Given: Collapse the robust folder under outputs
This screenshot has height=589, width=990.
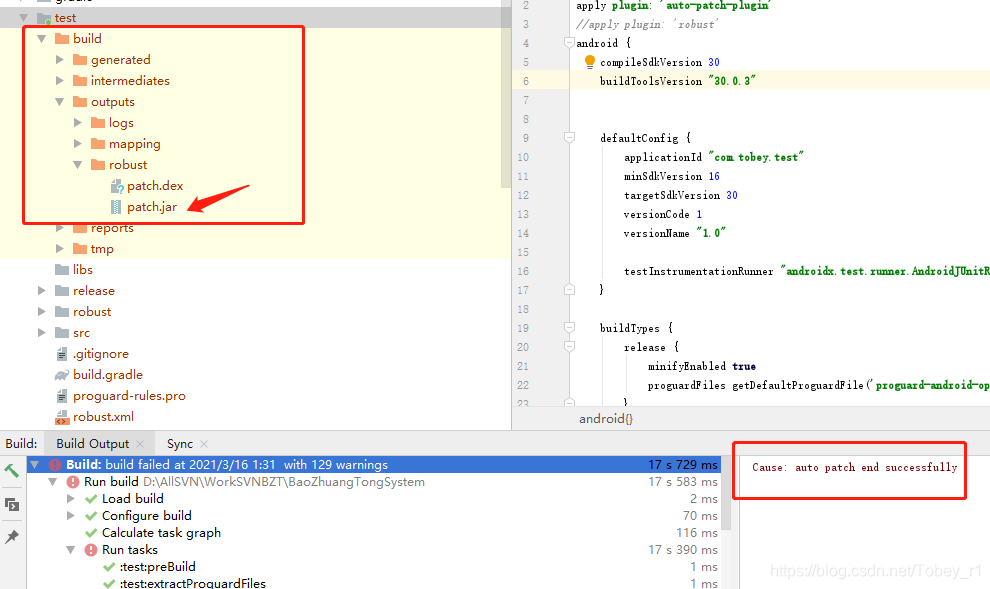Looking at the screenshot, I should (78, 165).
